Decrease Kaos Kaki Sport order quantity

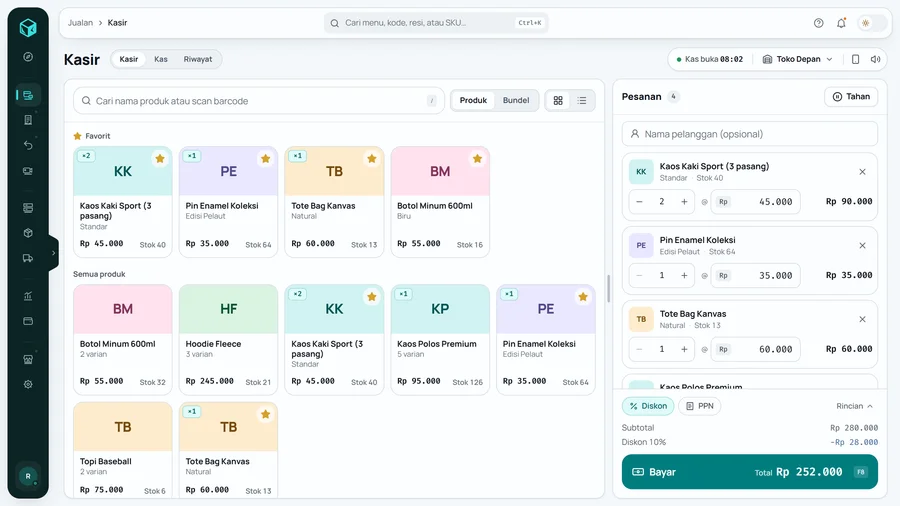639,201
